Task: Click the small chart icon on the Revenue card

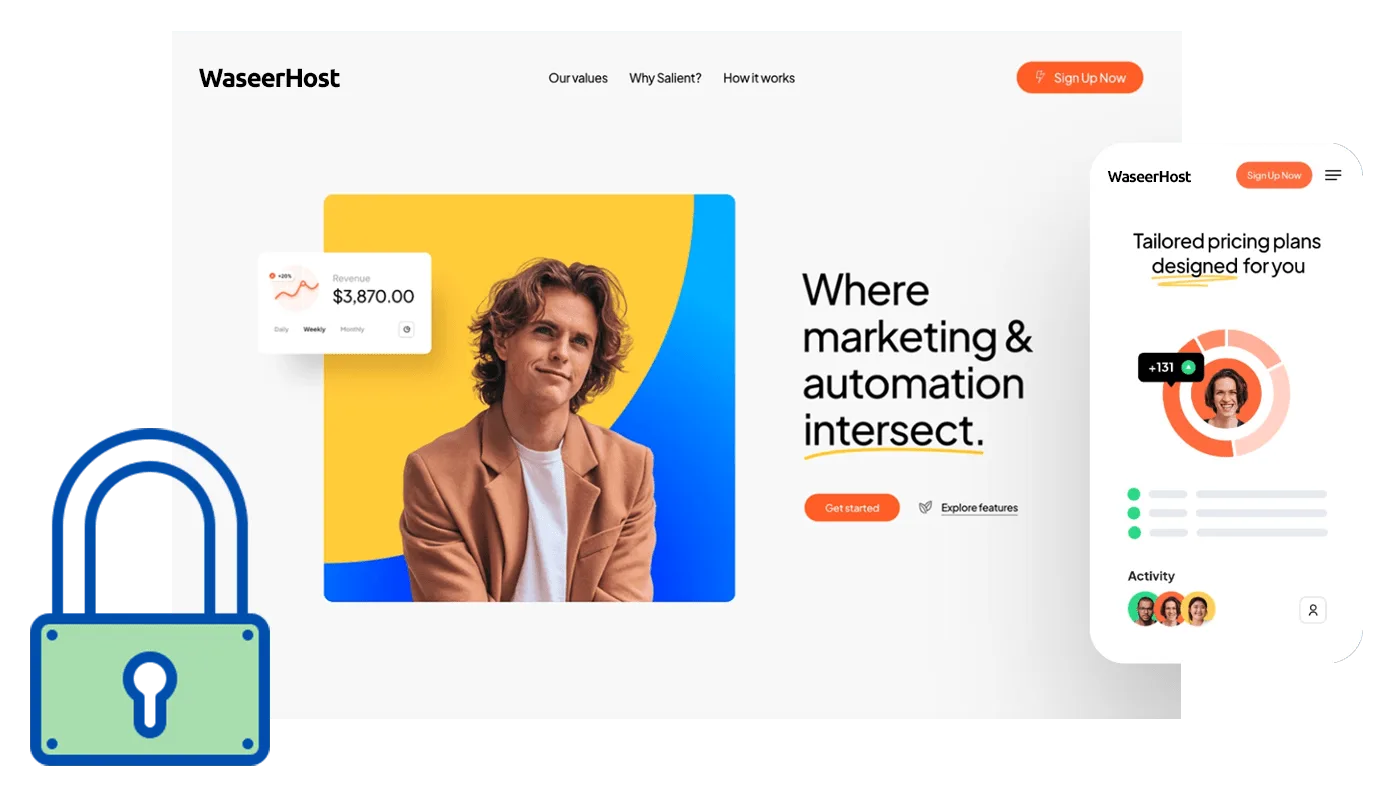Action: click(406, 329)
